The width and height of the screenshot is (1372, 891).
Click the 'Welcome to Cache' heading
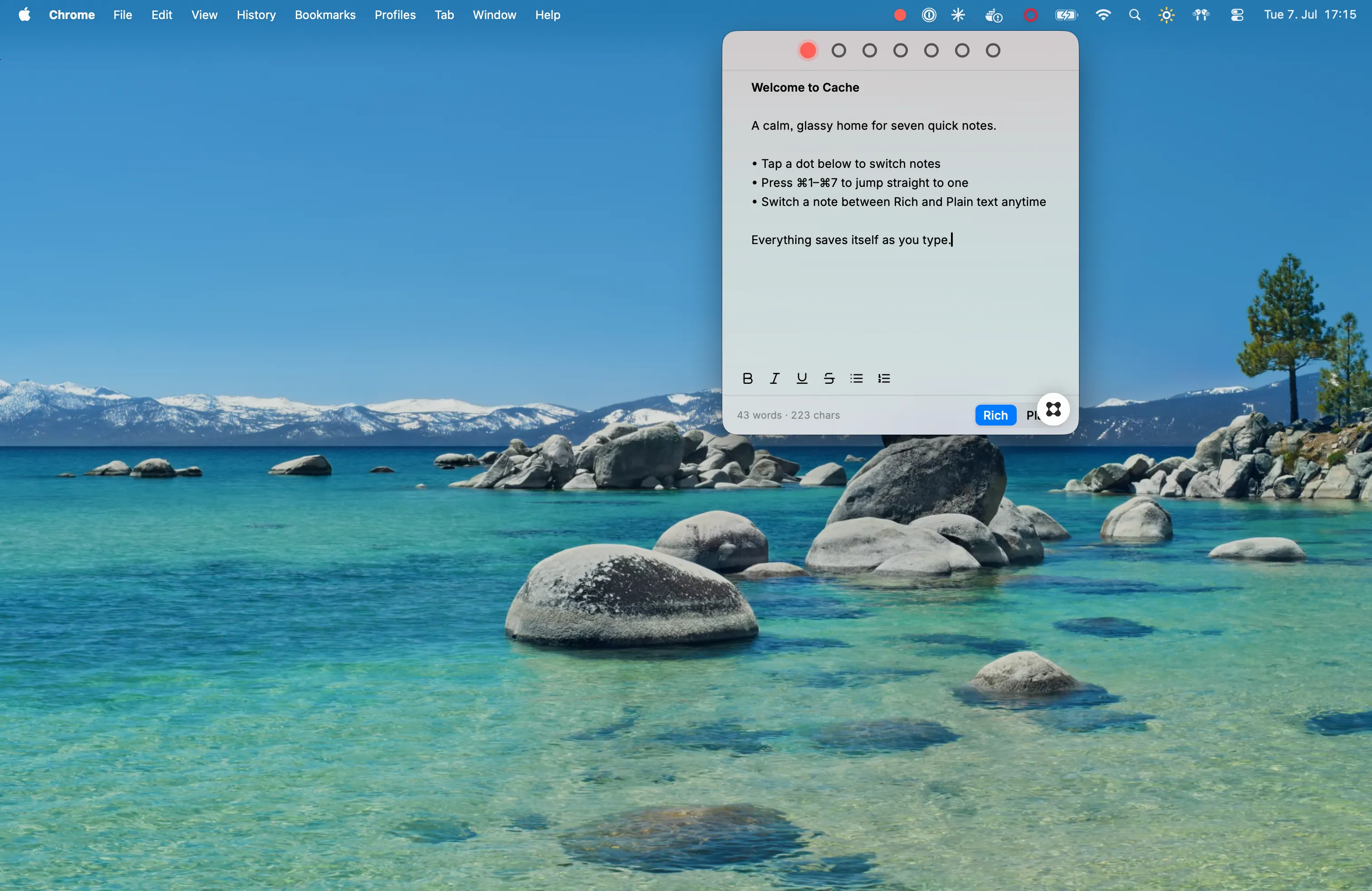click(x=805, y=88)
